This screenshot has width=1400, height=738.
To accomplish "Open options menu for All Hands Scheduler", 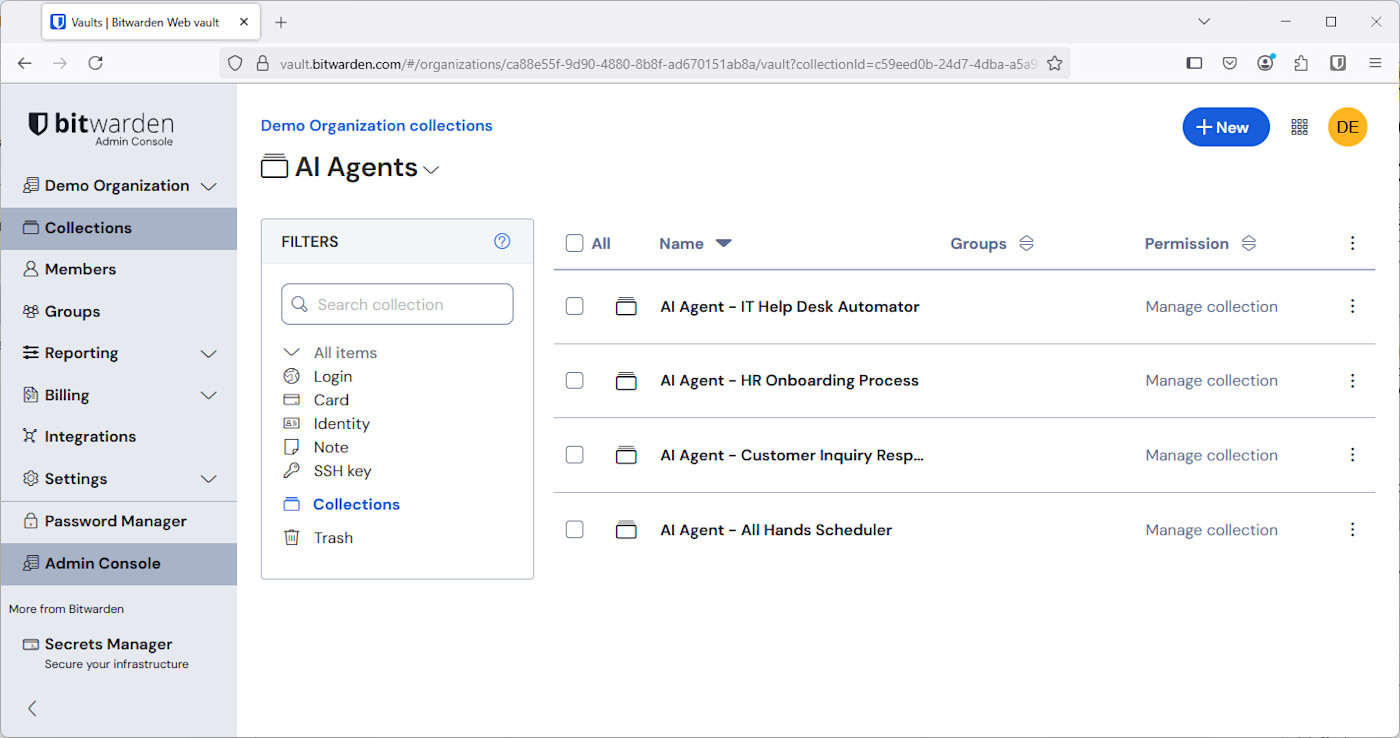I will click(x=1352, y=529).
